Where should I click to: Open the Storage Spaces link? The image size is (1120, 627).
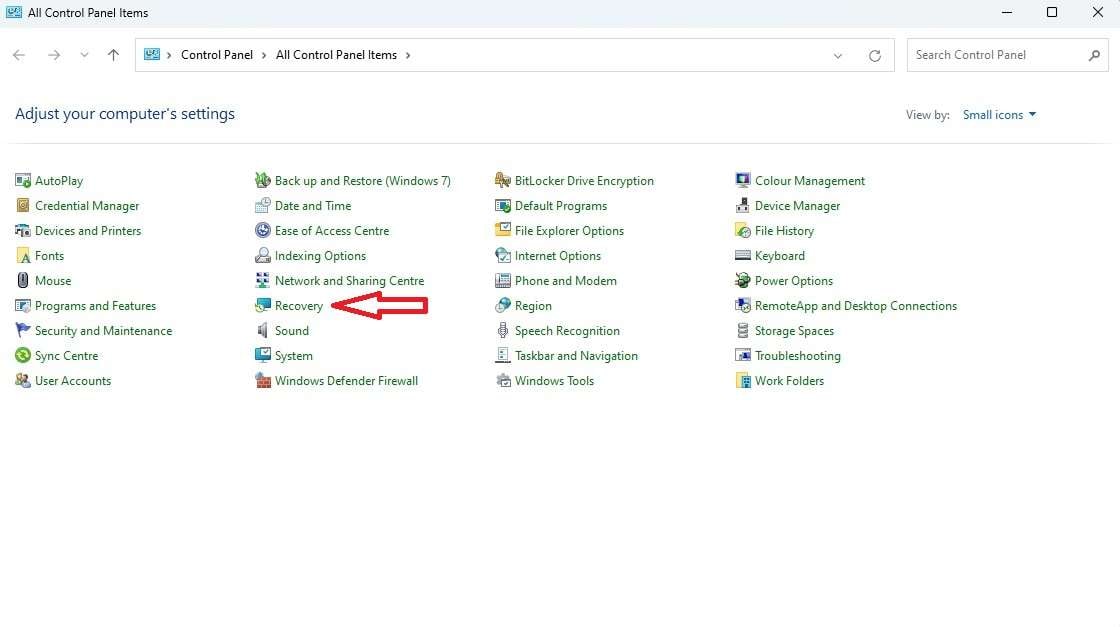794,331
